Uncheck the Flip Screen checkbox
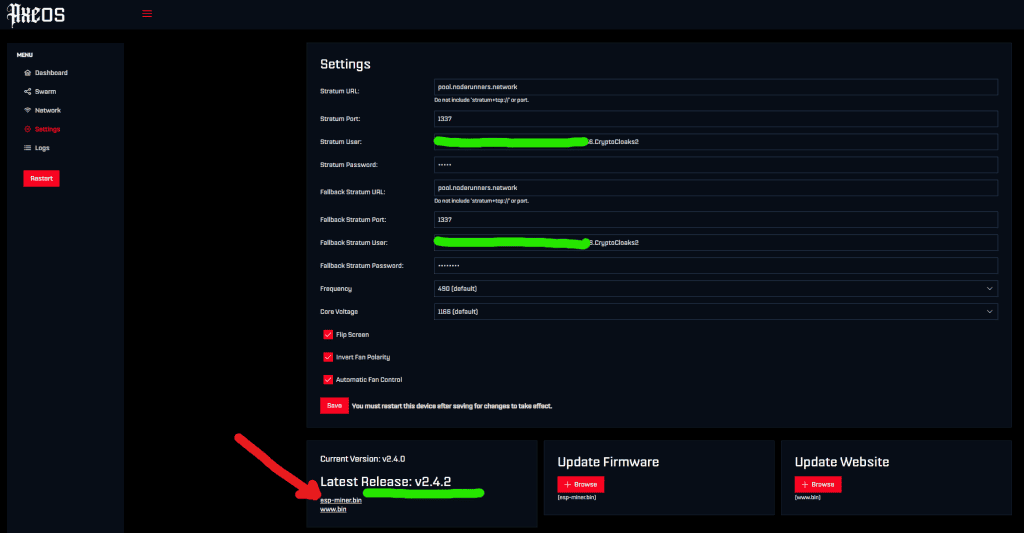The width and height of the screenshot is (1024, 533). (328, 334)
